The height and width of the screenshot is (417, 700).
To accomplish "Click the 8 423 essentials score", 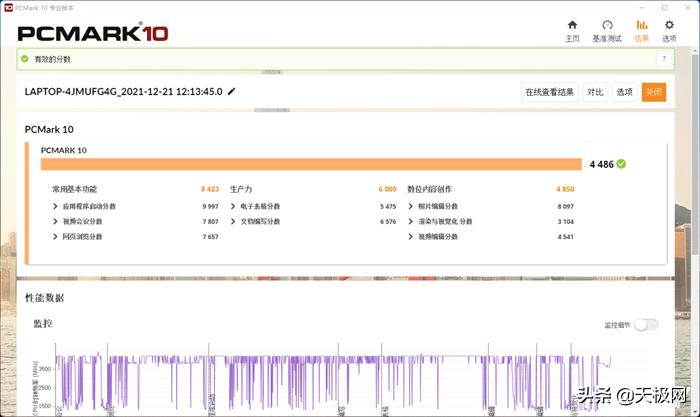I will tap(210, 189).
